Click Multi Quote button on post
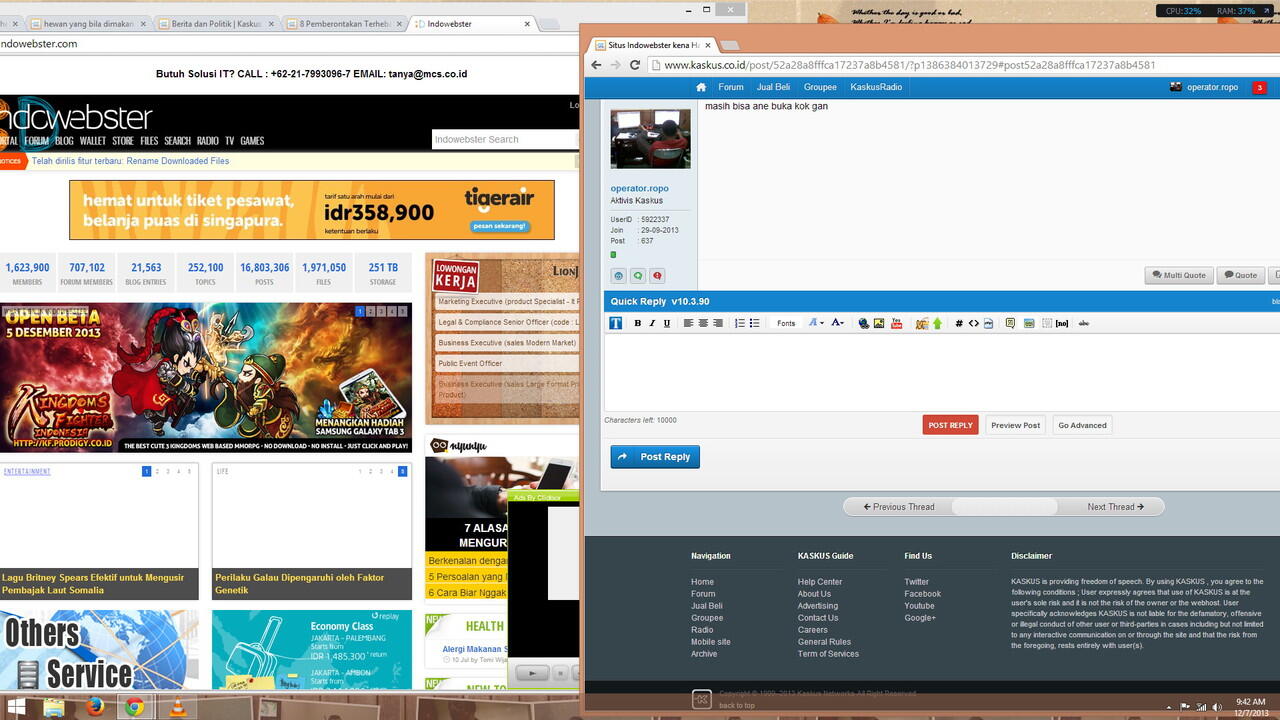Screen dimensions: 1280x720 [x=1178, y=275]
